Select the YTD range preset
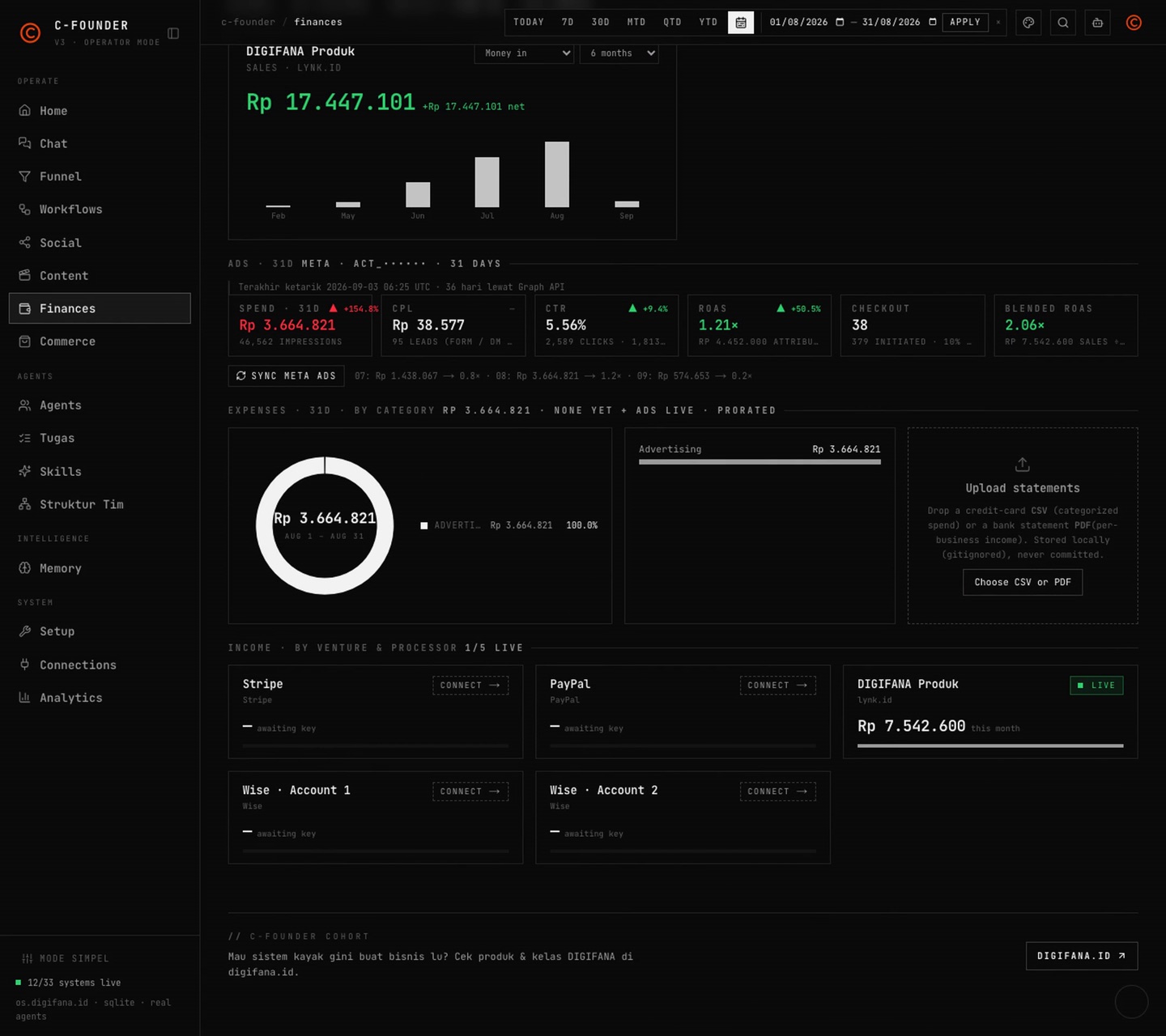Viewport: 1166px width, 1036px height. [709, 23]
